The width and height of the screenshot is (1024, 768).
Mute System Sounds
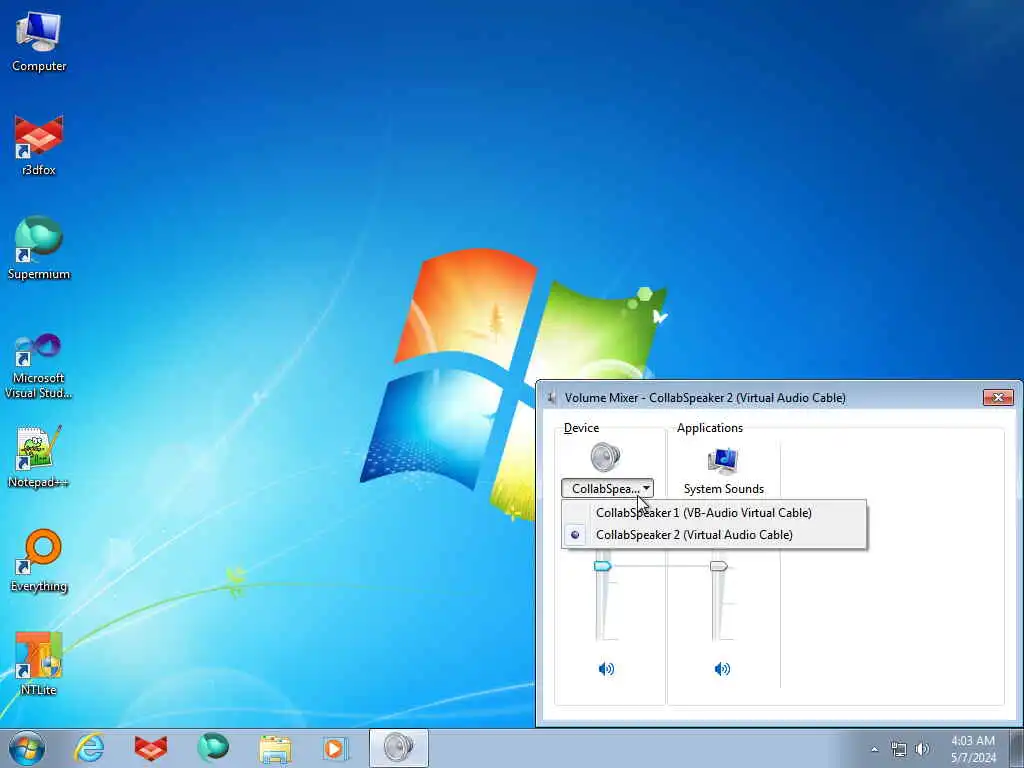(x=722, y=669)
